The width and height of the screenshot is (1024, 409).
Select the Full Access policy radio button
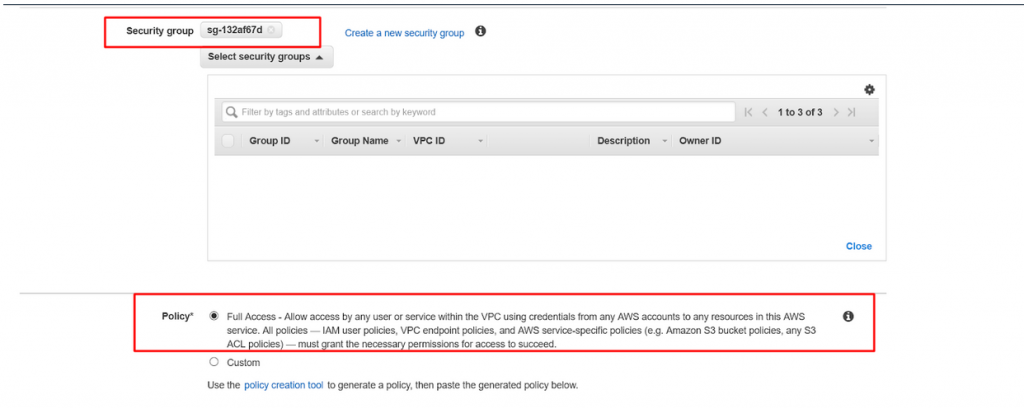coord(214,316)
